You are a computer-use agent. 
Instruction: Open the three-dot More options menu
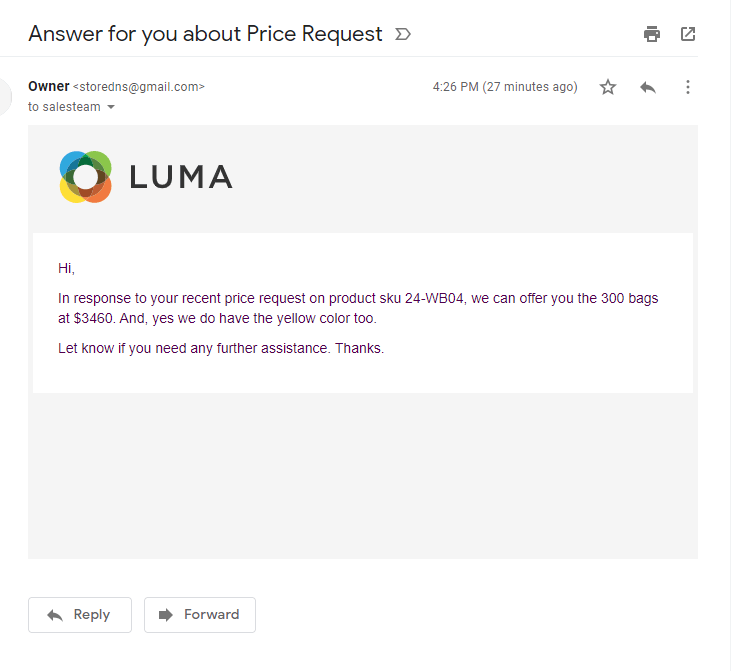687,87
